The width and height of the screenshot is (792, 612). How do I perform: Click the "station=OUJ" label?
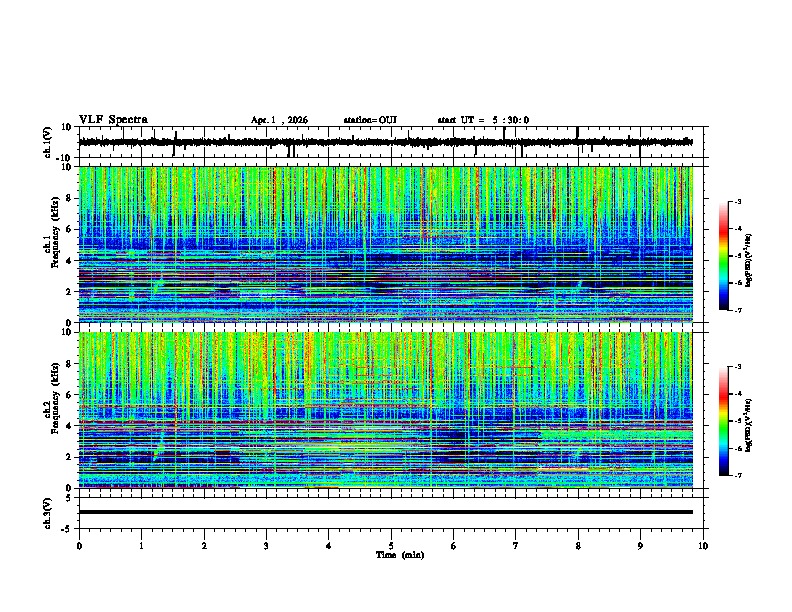coord(370,120)
